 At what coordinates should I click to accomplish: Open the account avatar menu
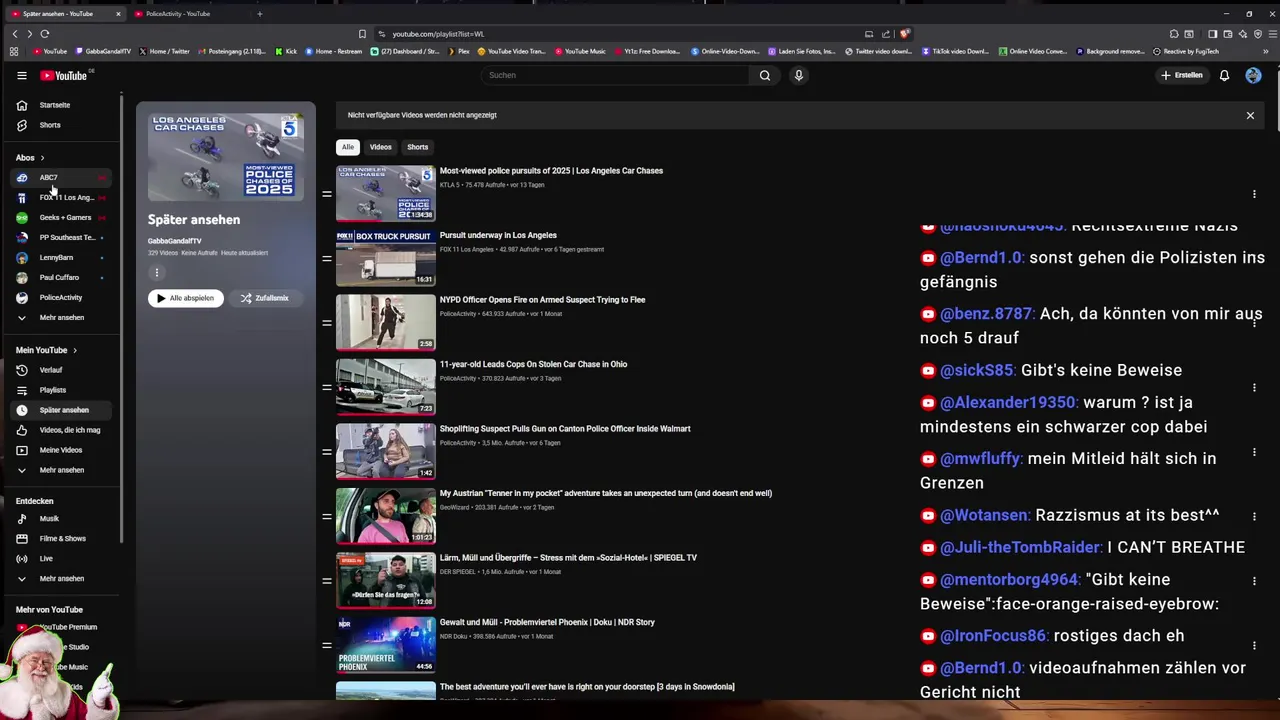(1253, 75)
